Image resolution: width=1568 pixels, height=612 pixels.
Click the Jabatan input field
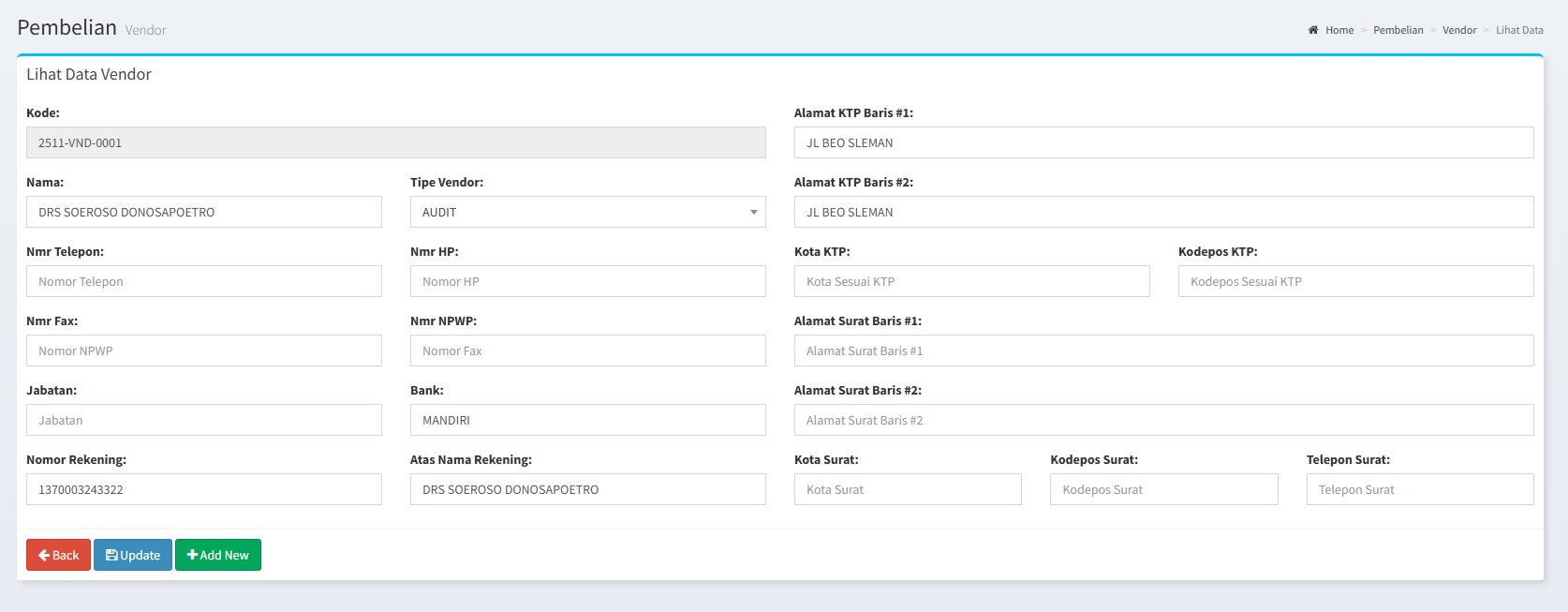pos(203,420)
